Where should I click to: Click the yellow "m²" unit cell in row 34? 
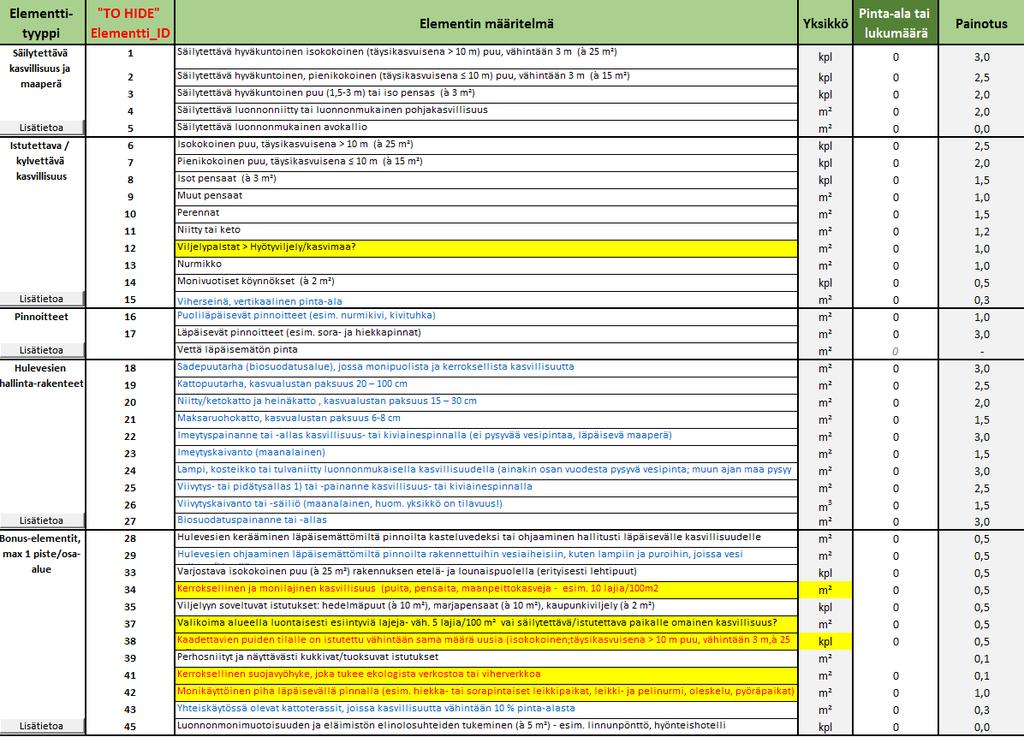point(825,590)
